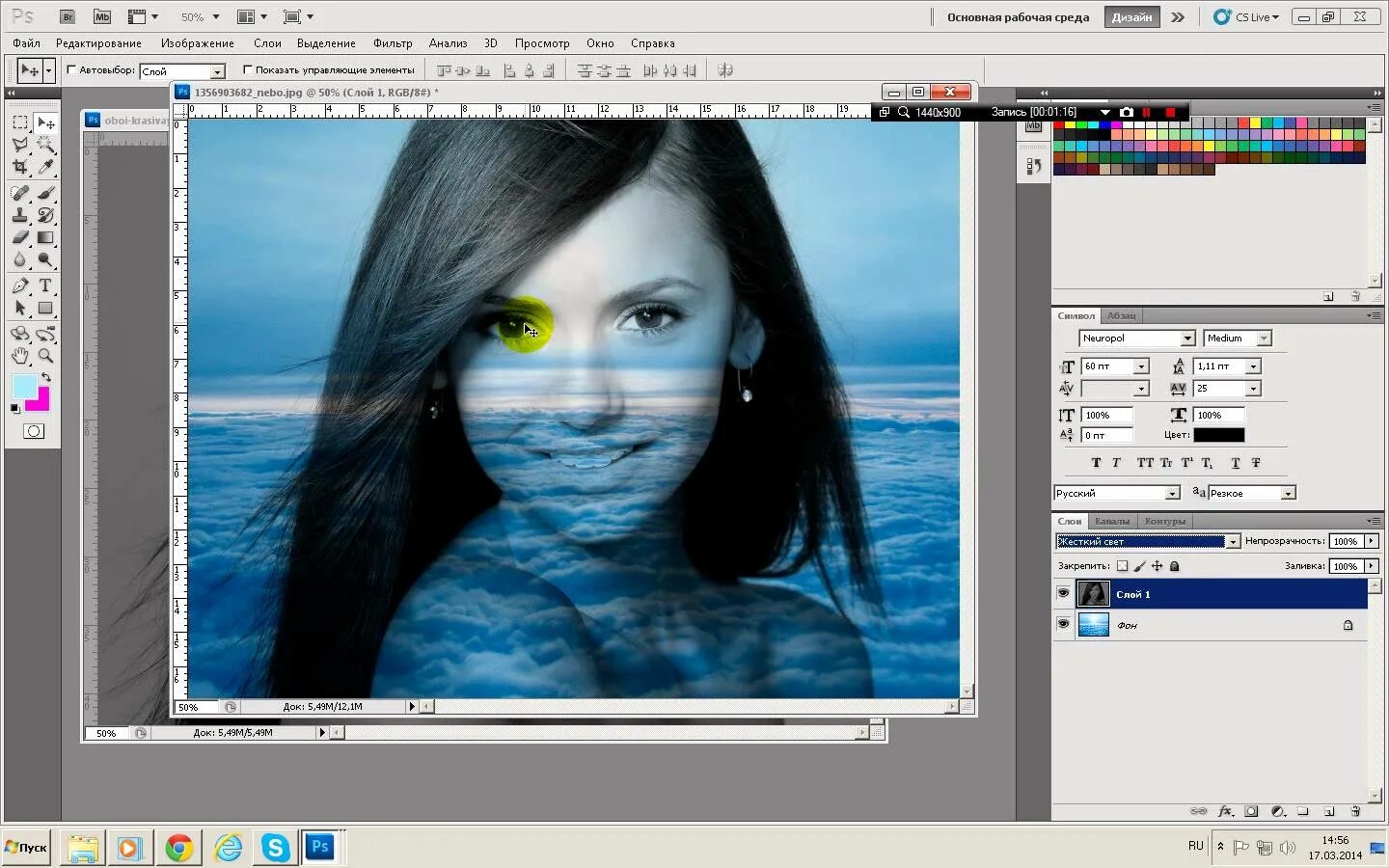The image size is (1389, 868).
Task: Enable the Автовыбор checkbox
Action: click(x=71, y=69)
